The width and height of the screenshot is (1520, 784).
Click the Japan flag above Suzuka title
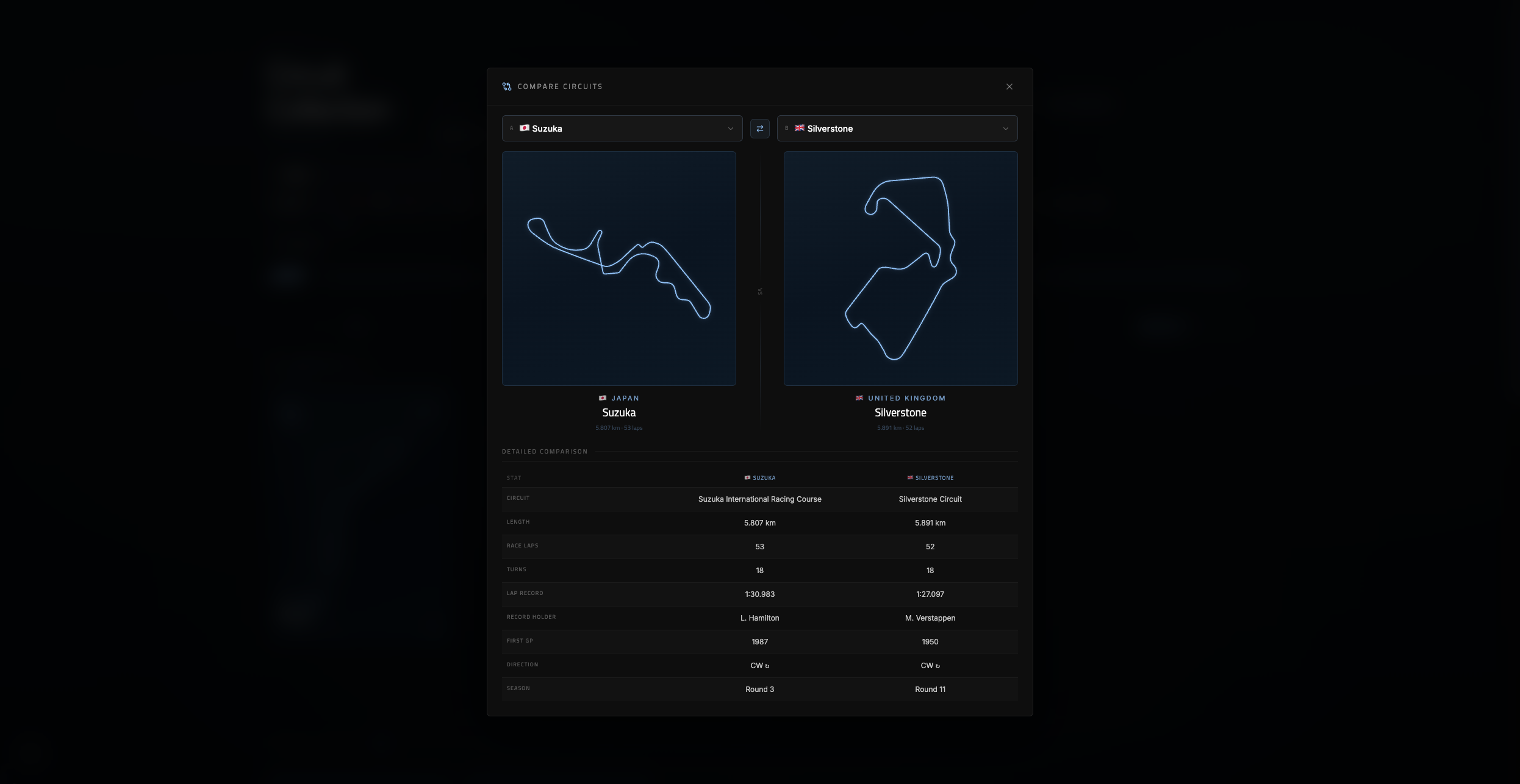[x=603, y=398]
